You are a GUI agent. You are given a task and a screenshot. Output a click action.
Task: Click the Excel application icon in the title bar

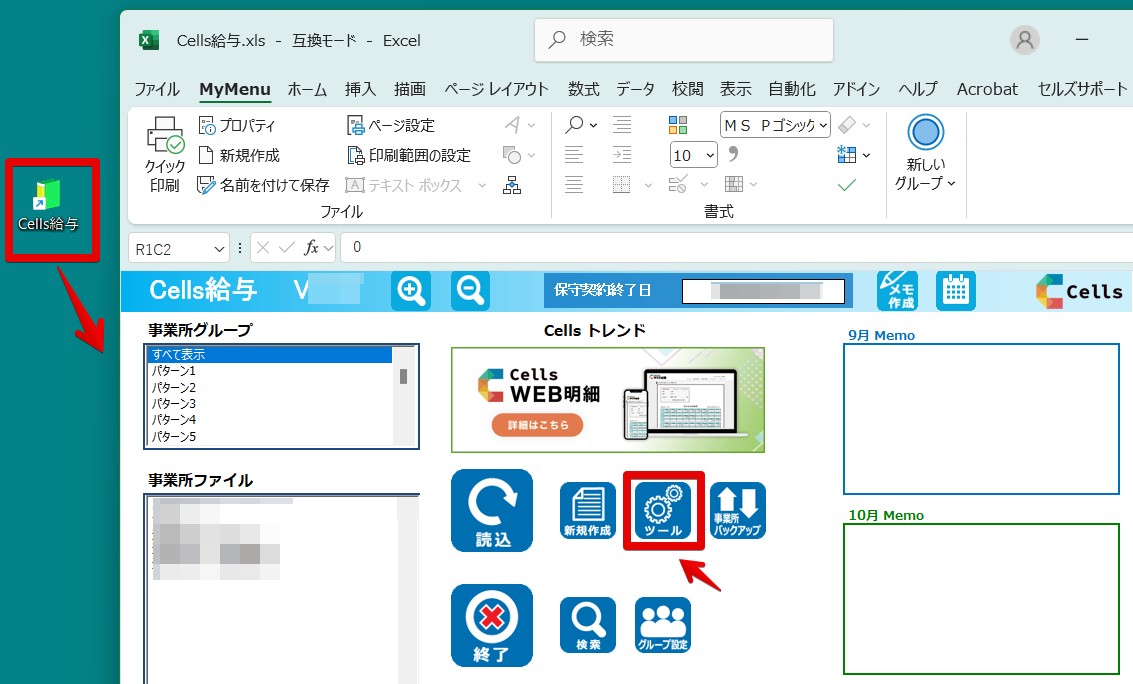click(149, 40)
